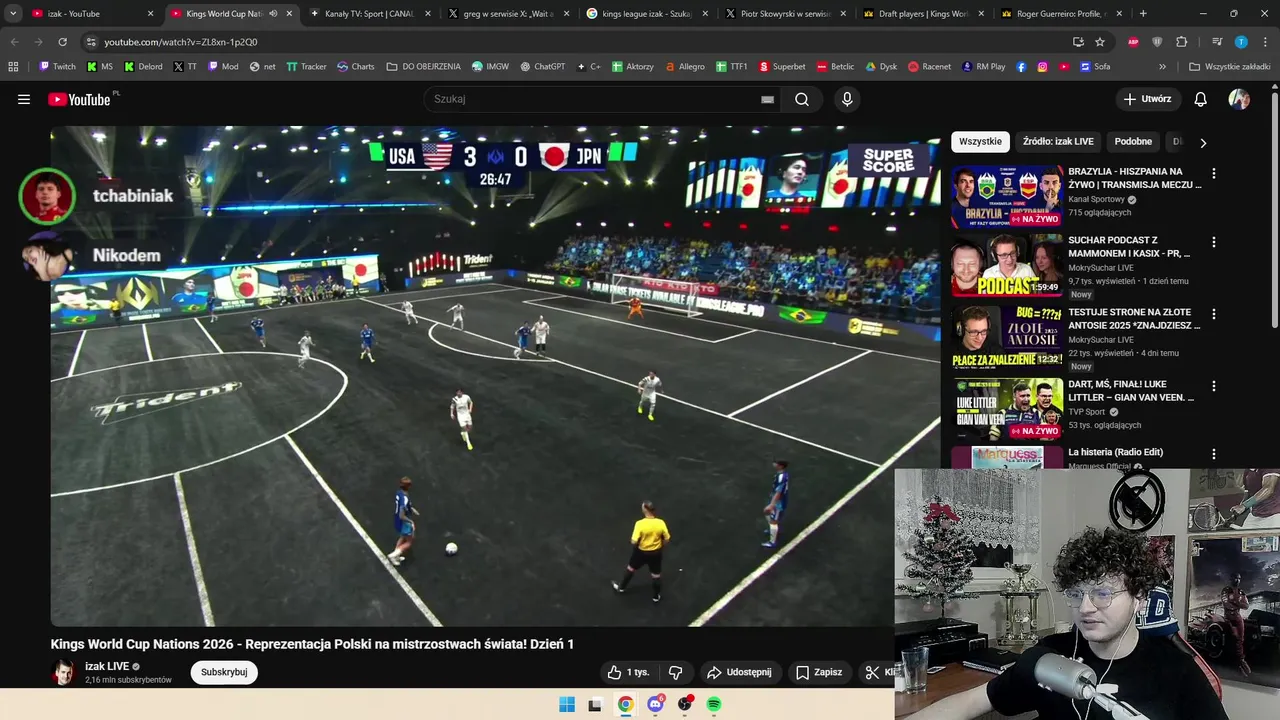The image size is (1280, 720).
Task: Open options for TESTUJE STRONE video
Action: coord(1214,315)
